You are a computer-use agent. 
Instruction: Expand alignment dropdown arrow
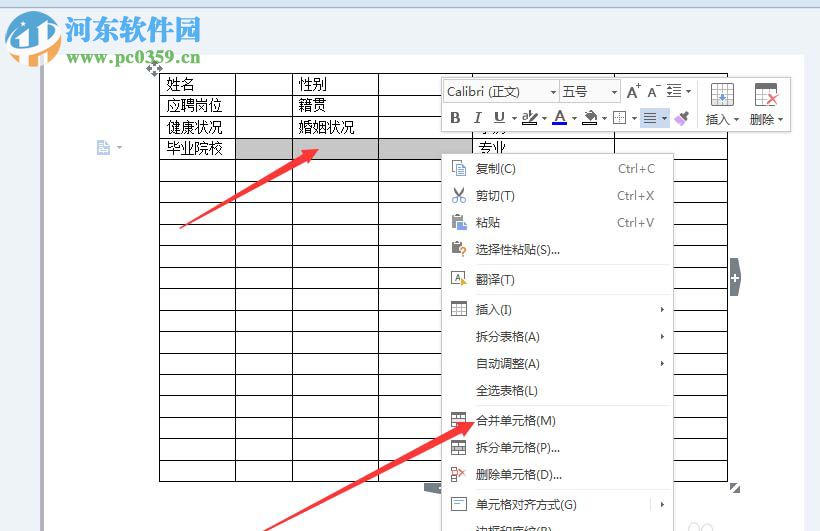click(664, 118)
